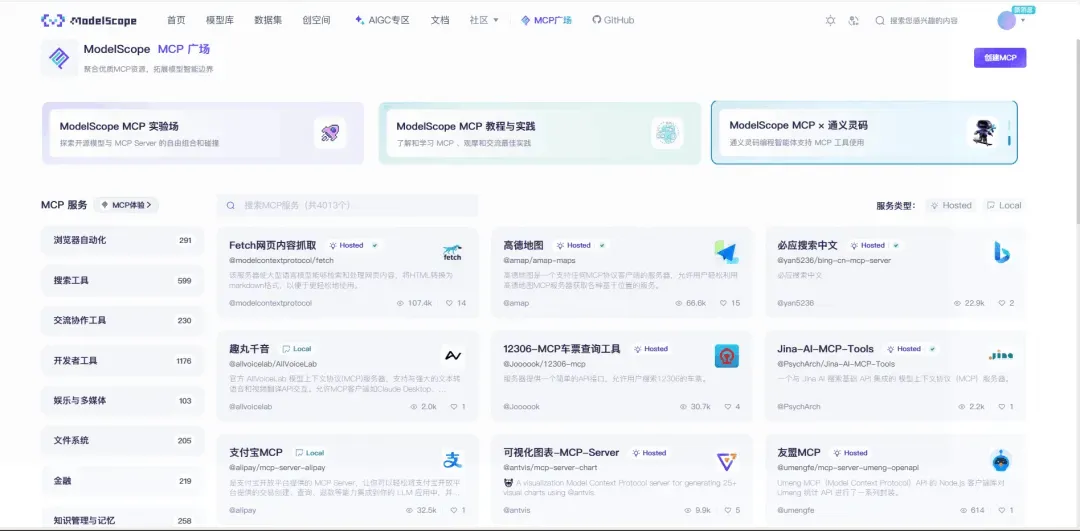This screenshot has height=531, width=1080.
Task: Click the heart icon on 必应搜索中文 card
Action: point(1002,303)
